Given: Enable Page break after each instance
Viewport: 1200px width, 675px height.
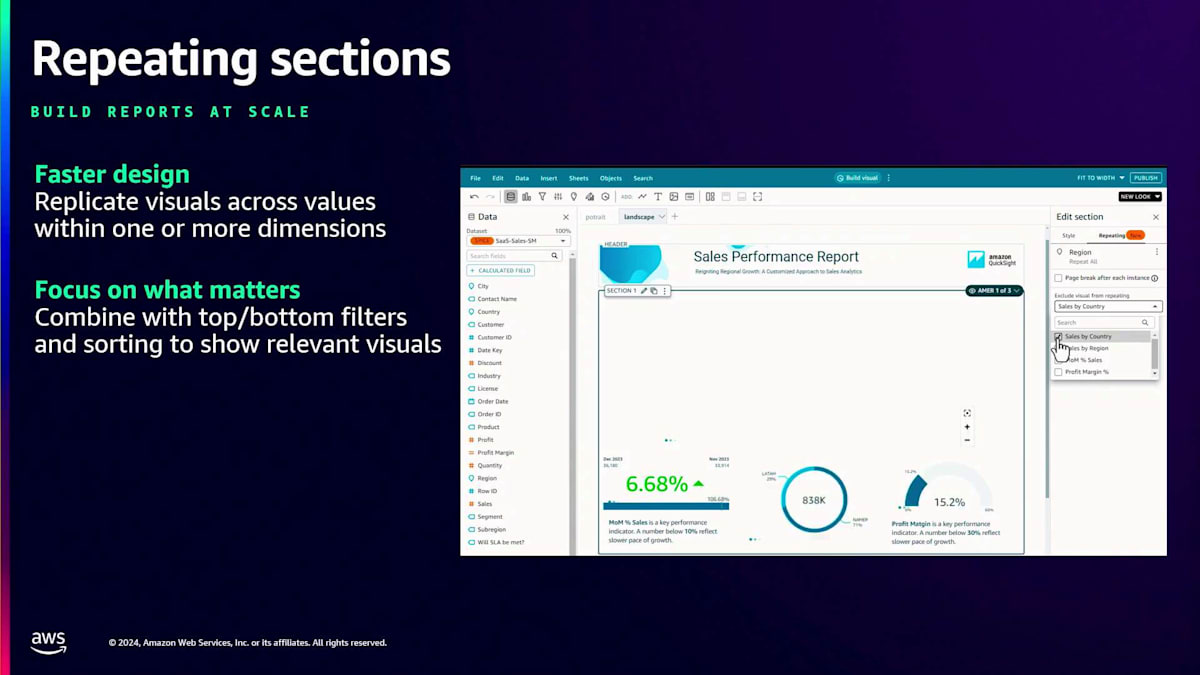Looking at the screenshot, I should [1059, 278].
